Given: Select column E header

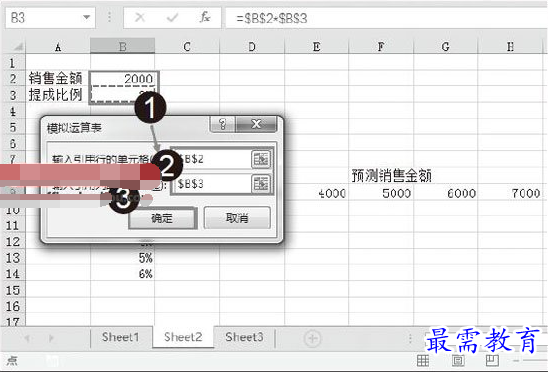Looking at the screenshot, I should [x=316, y=46].
